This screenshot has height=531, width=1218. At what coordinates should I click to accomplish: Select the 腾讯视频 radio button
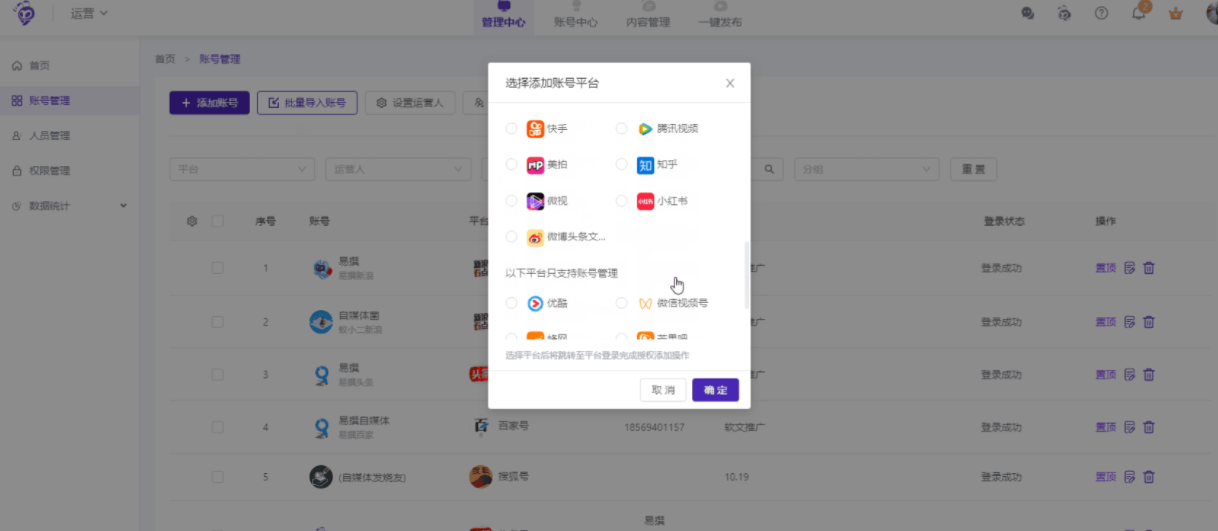point(622,128)
